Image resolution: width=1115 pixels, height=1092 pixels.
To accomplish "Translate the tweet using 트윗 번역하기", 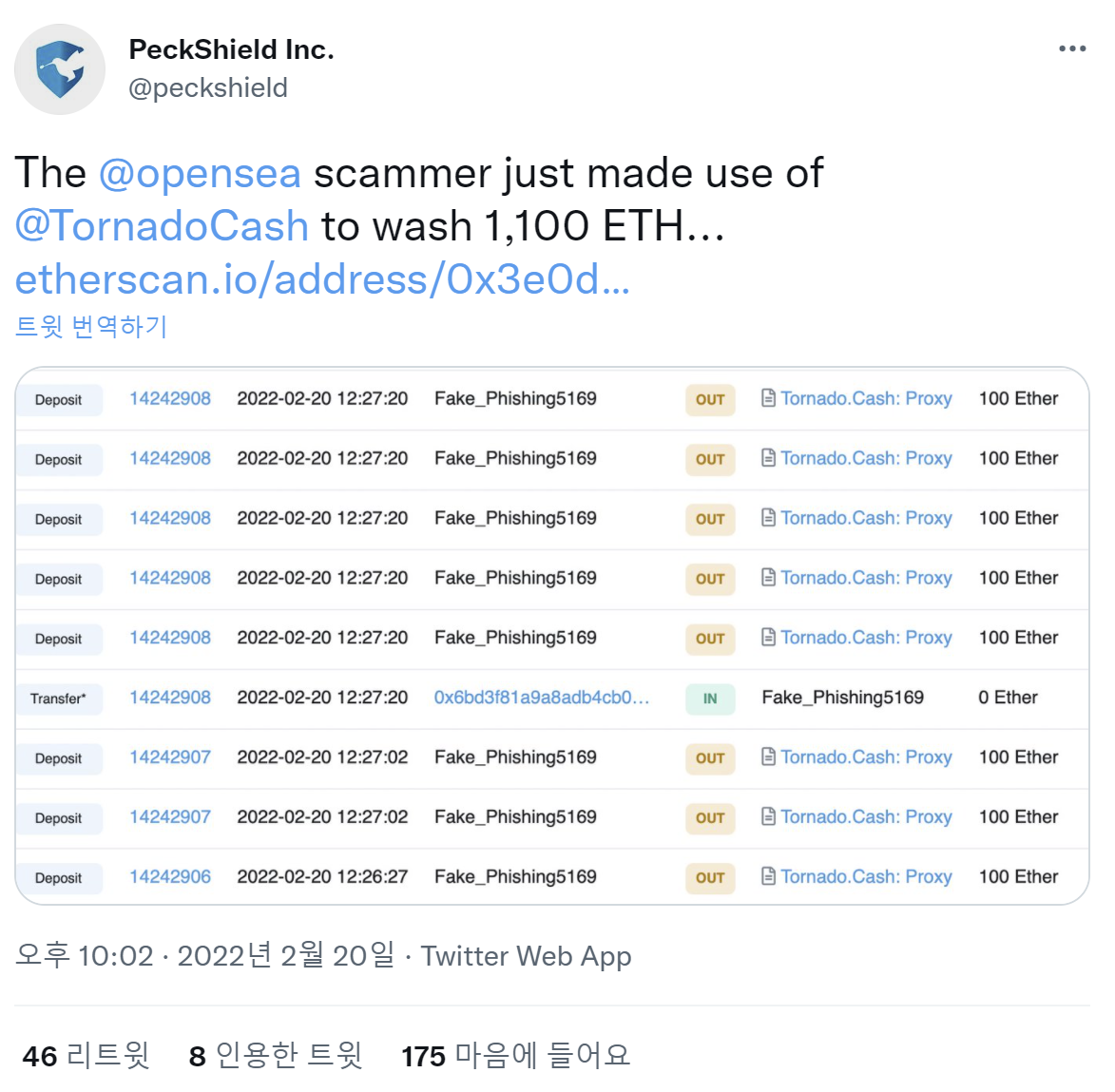I will click(x=91, y=327).
